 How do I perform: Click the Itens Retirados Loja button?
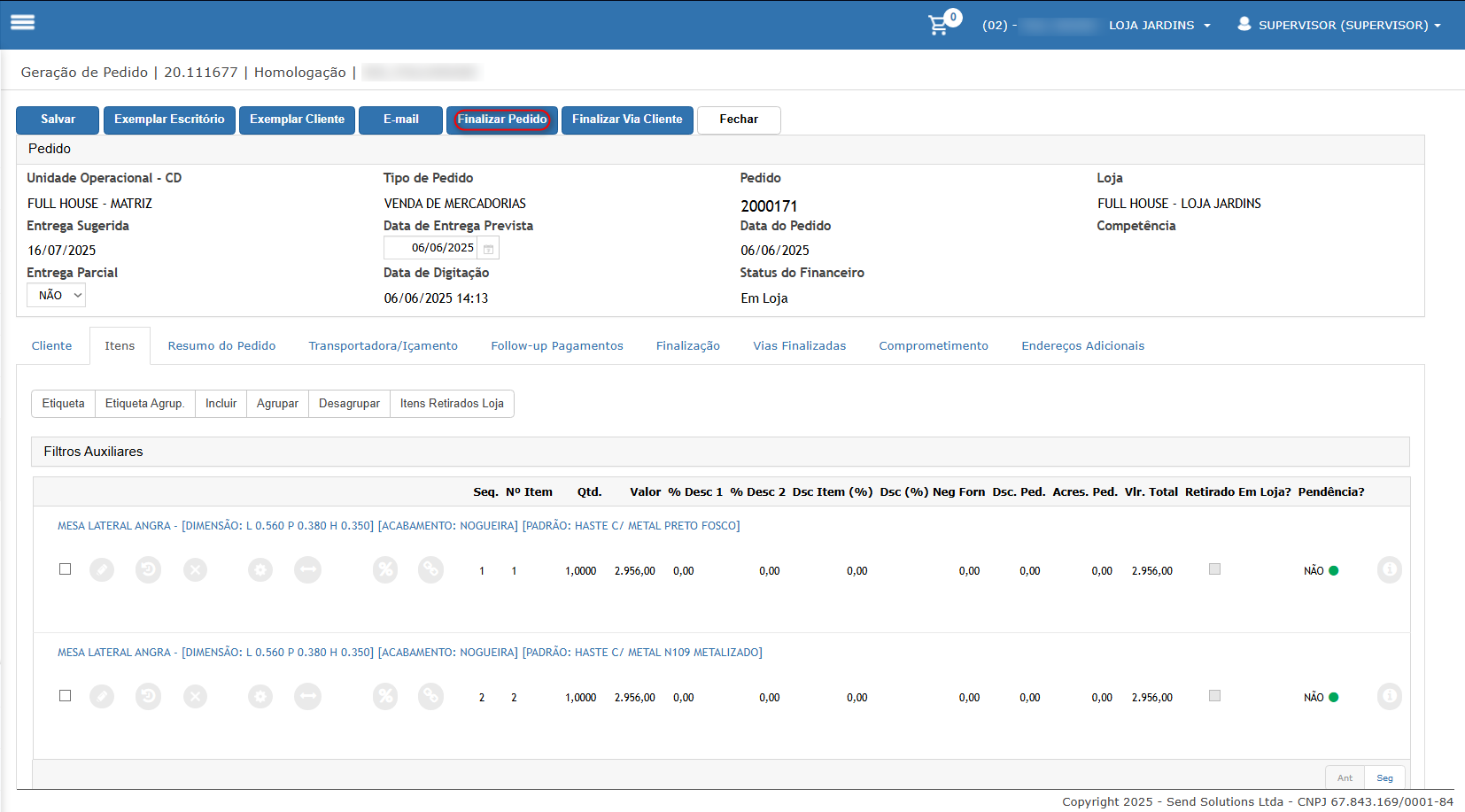[x=452, y=404]
